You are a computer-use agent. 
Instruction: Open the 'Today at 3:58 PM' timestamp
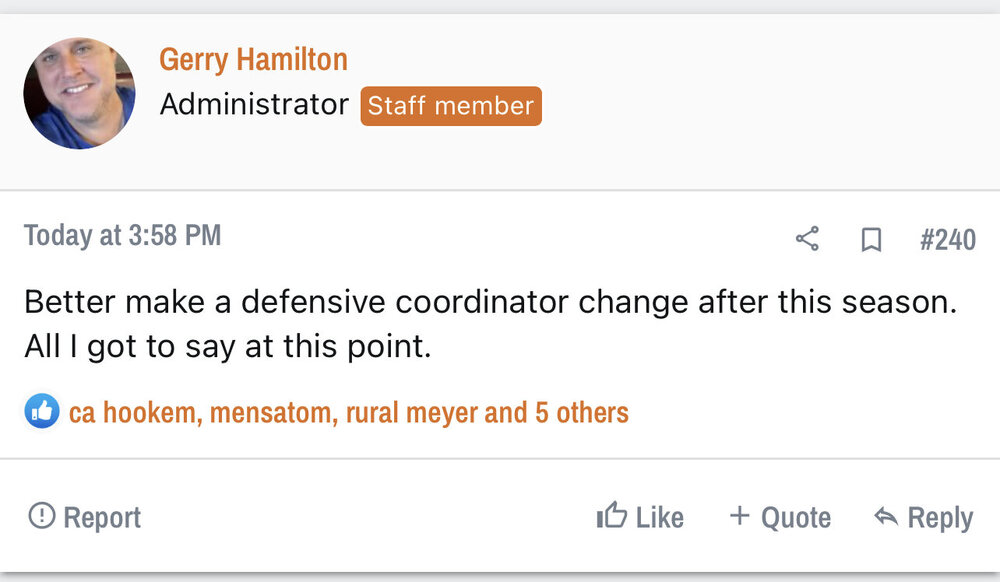pos(122,236)
